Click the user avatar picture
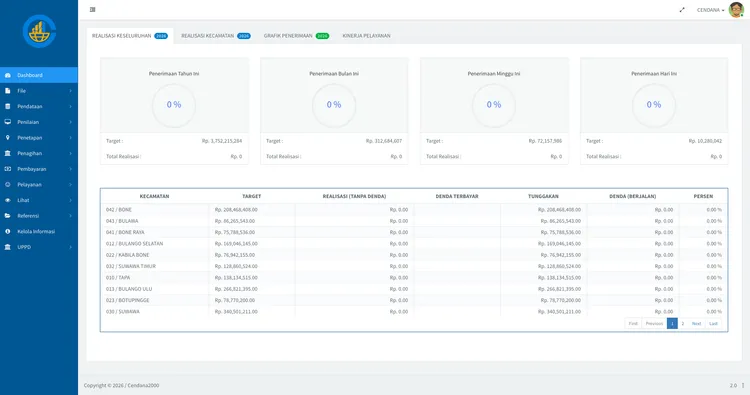750x395 pixels. click(x=736, y=10)
